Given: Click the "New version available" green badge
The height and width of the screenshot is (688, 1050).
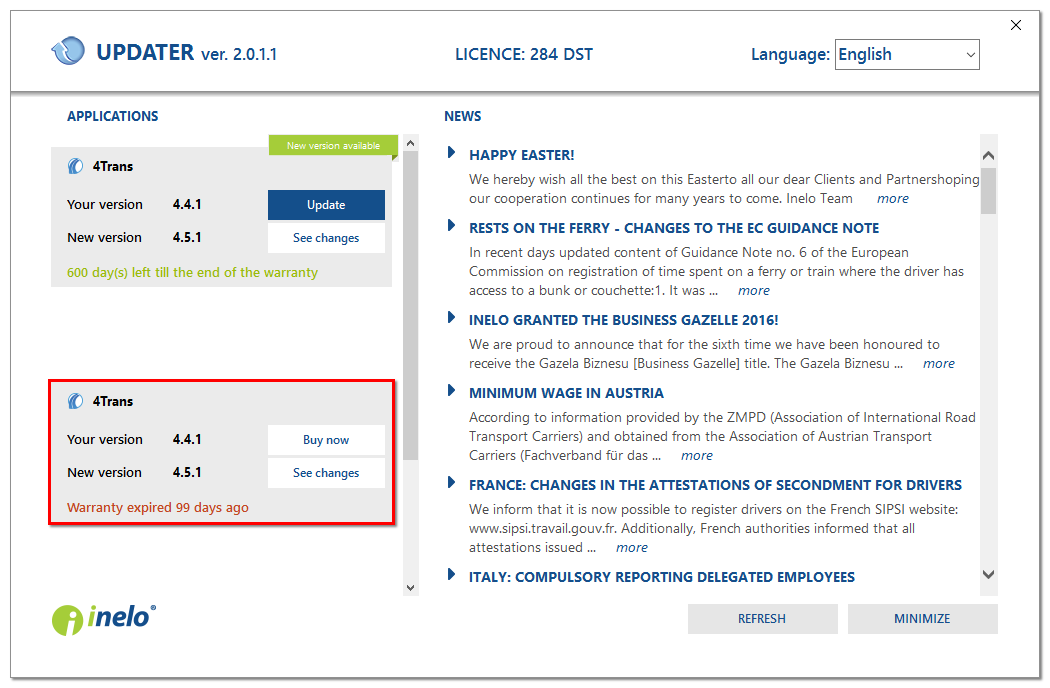Looking at the screenshot, I should tap(333, 145).
